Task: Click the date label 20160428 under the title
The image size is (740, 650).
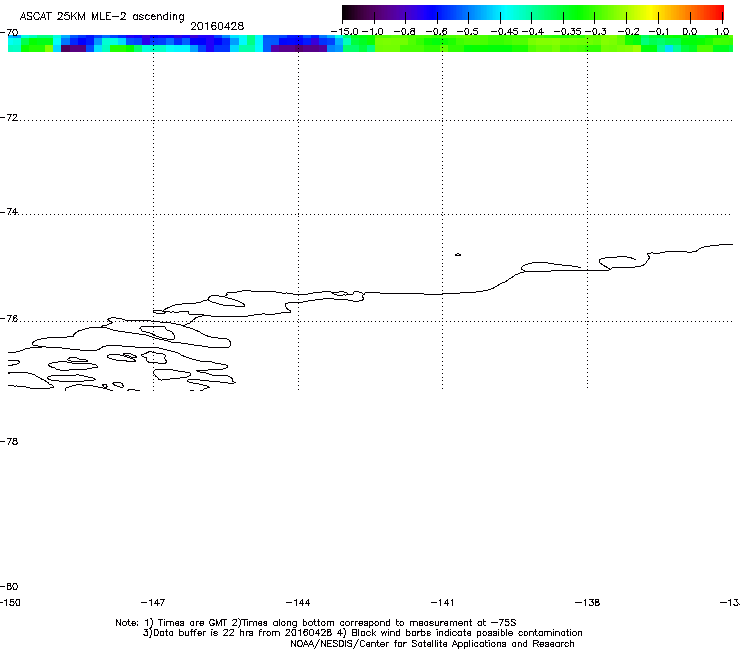Action: (217, 26)
